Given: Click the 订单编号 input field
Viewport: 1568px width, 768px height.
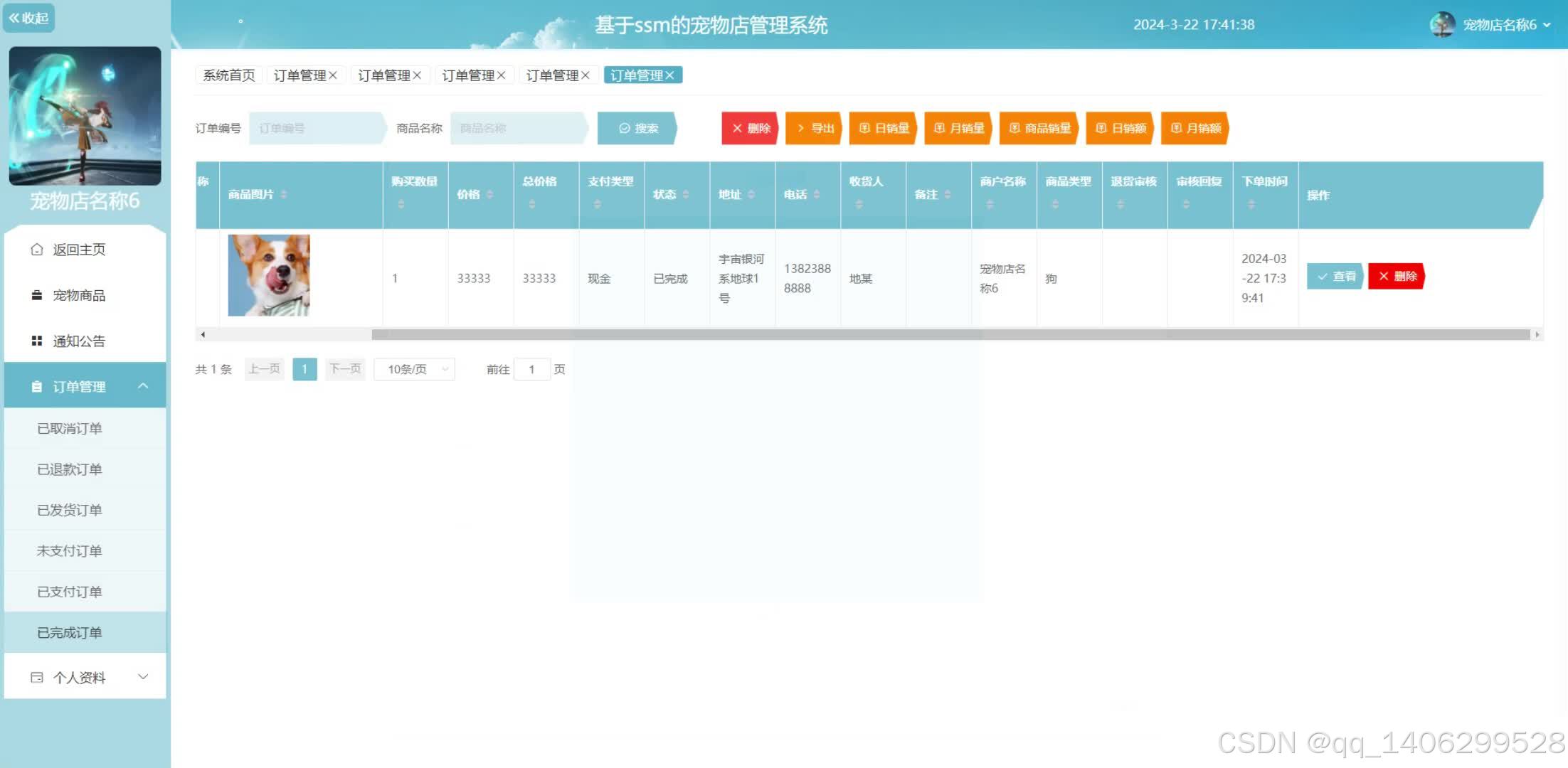Looking at the screenshot, I should (x=317, y=128).
